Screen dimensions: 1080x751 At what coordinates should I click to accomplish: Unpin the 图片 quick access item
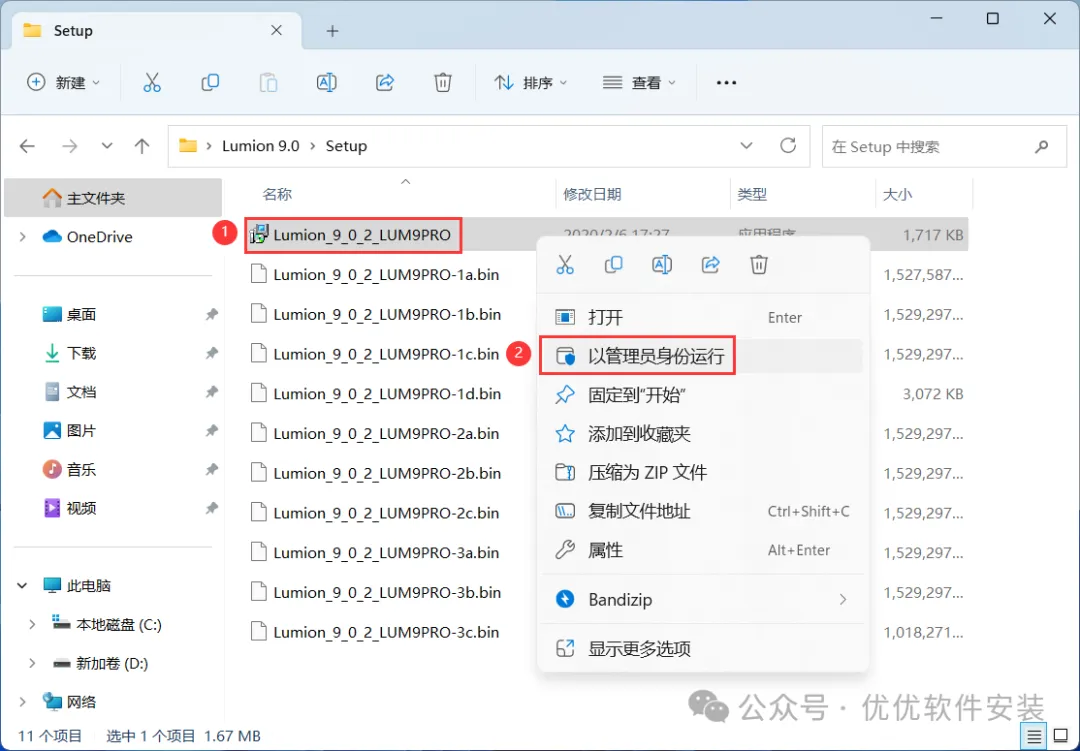point(211,431)
